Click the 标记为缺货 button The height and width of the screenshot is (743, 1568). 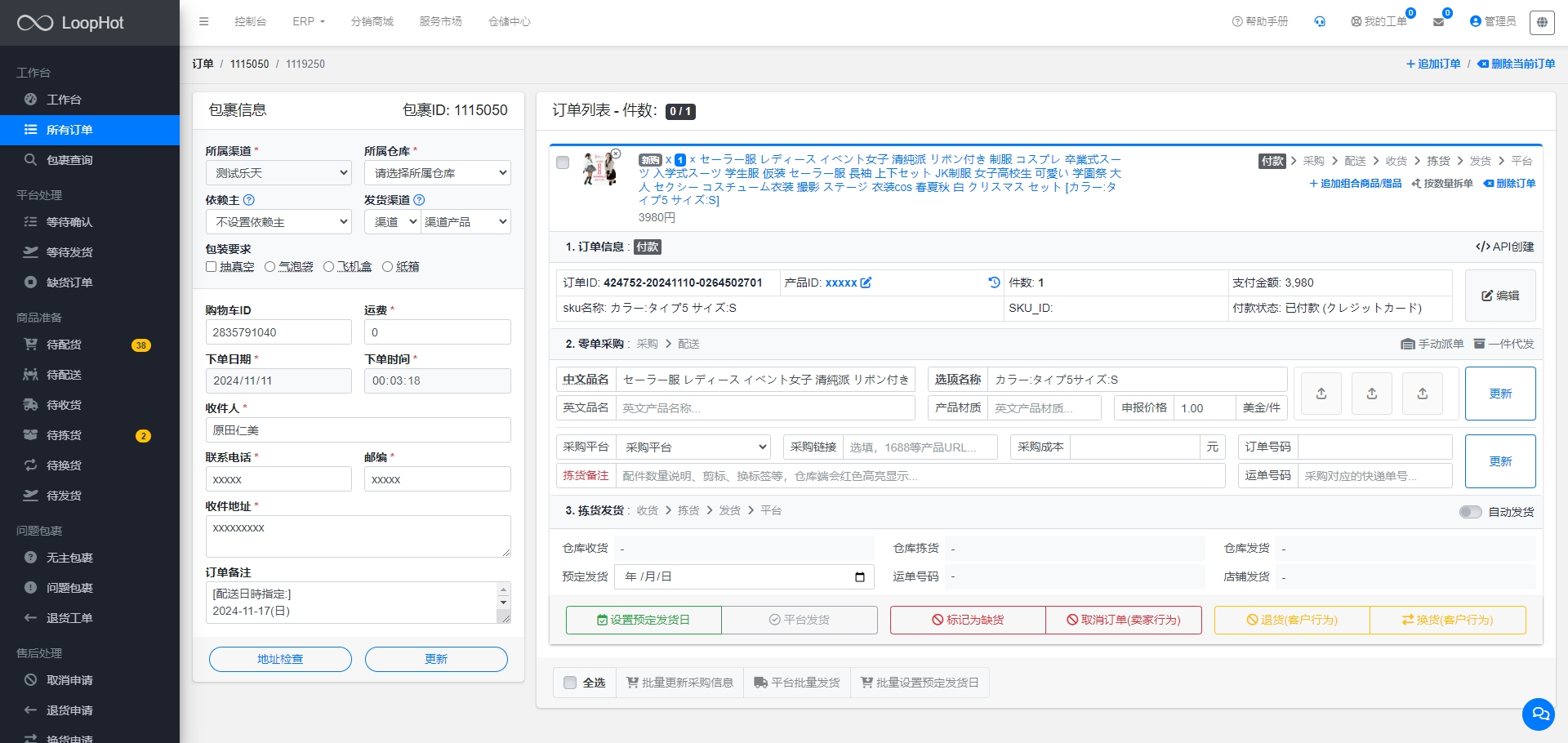(x=968, y=621)
